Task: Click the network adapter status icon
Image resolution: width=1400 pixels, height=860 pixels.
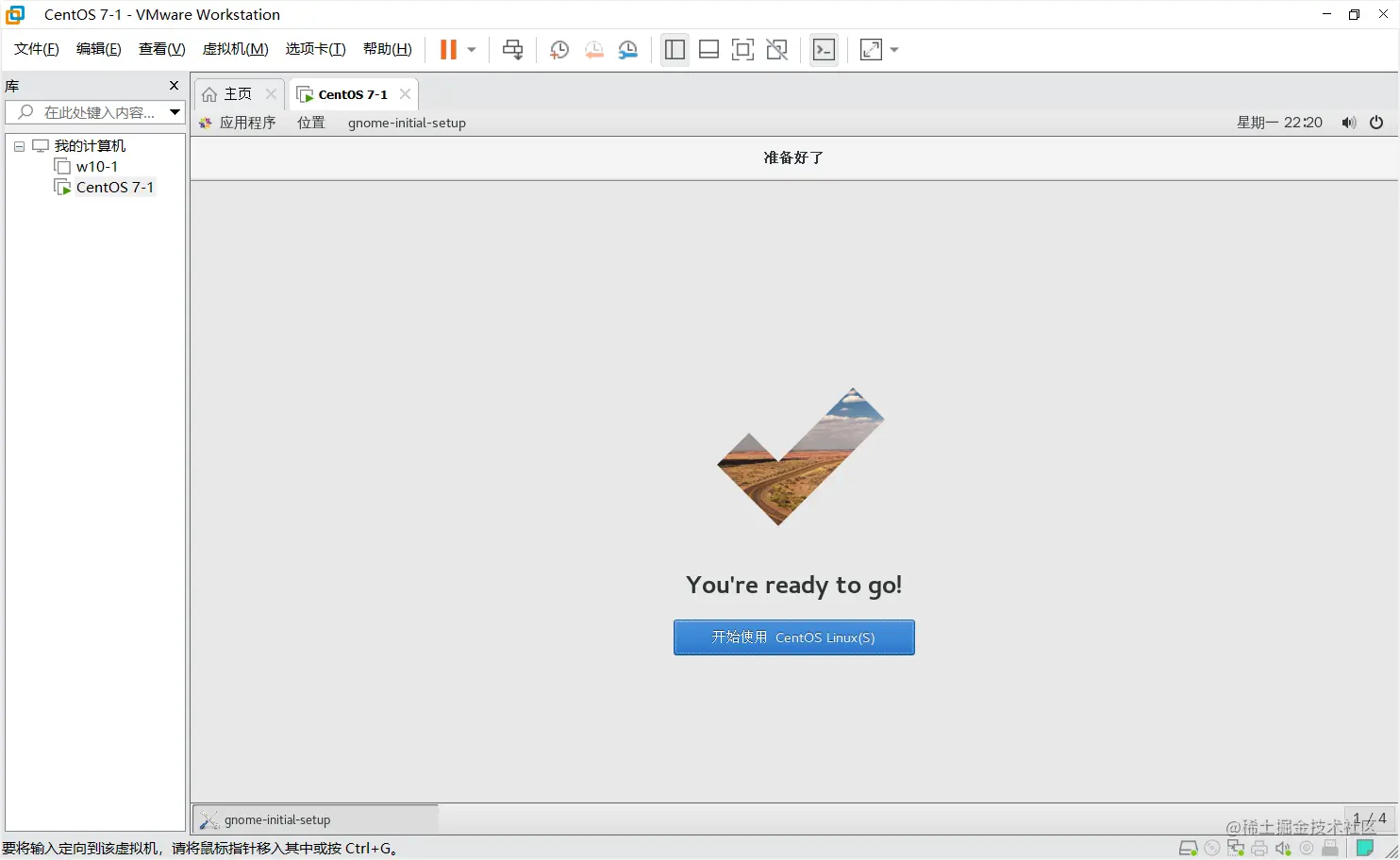Action: pyautogui.click(x=1236, y=849)
